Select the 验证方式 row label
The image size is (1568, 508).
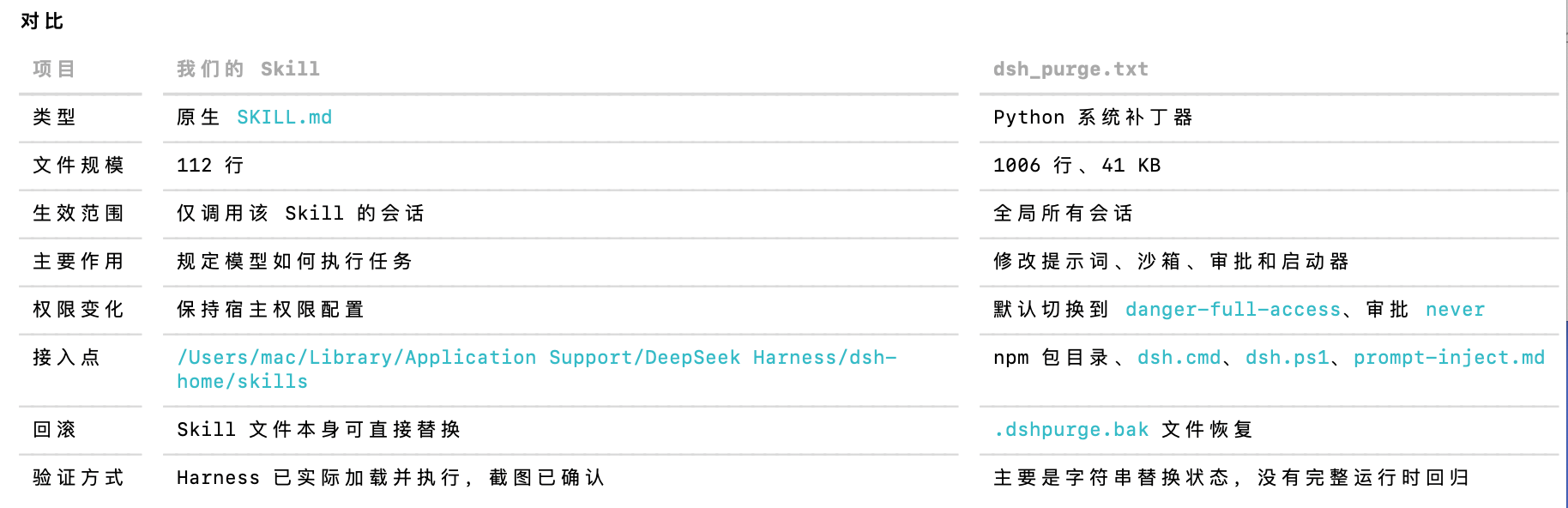tap(78, 478)
